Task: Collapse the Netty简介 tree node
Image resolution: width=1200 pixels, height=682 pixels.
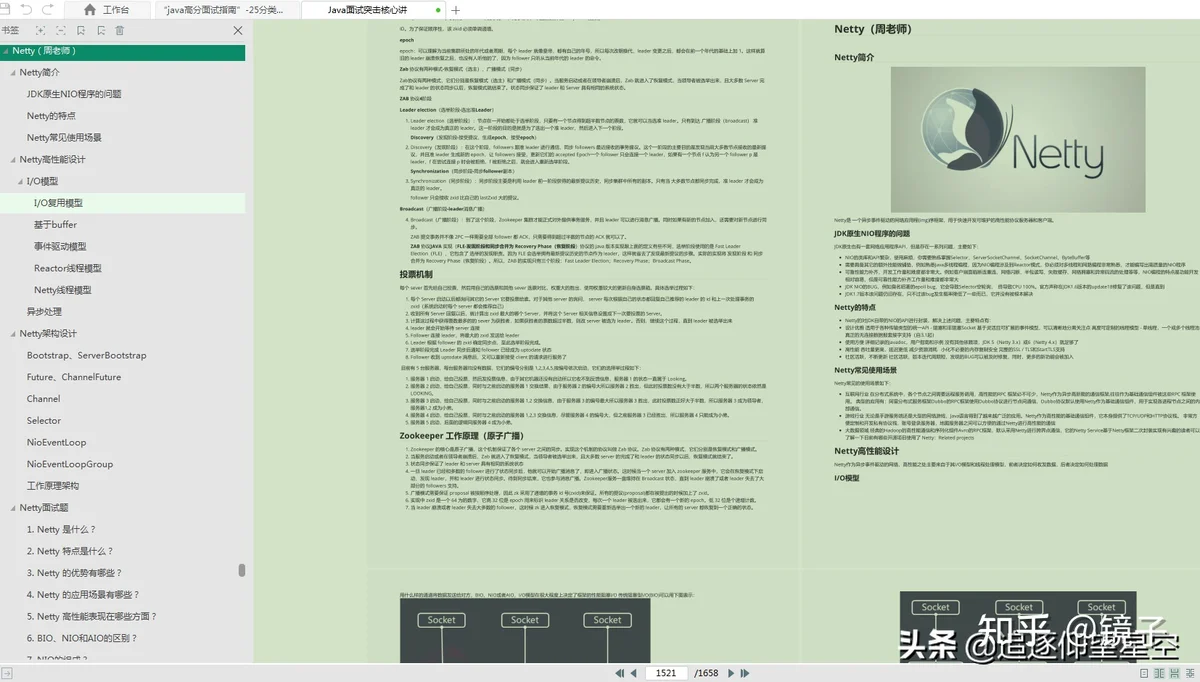Action: (x=11, y=72)
